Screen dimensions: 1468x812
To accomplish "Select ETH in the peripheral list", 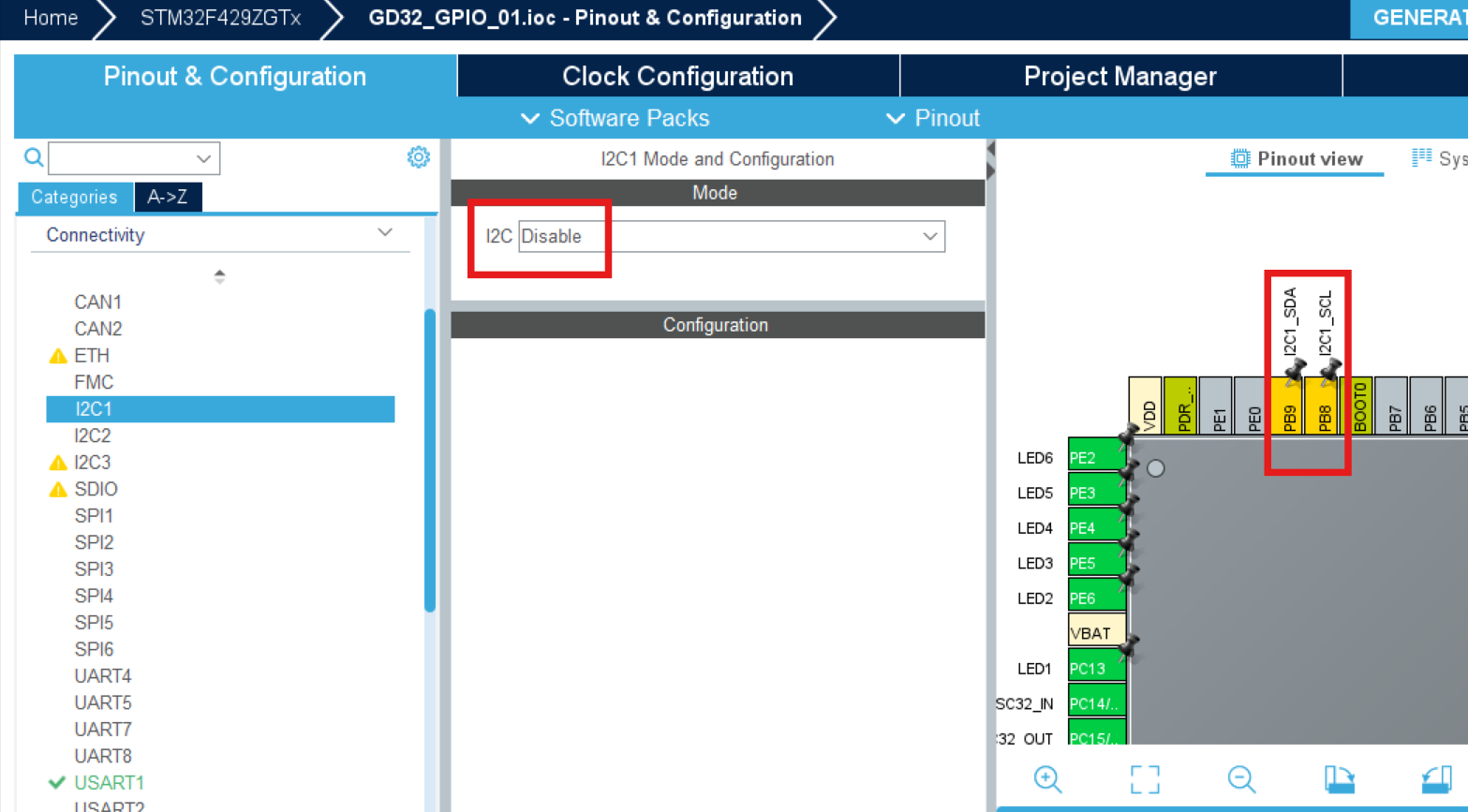I will point(92,356).
